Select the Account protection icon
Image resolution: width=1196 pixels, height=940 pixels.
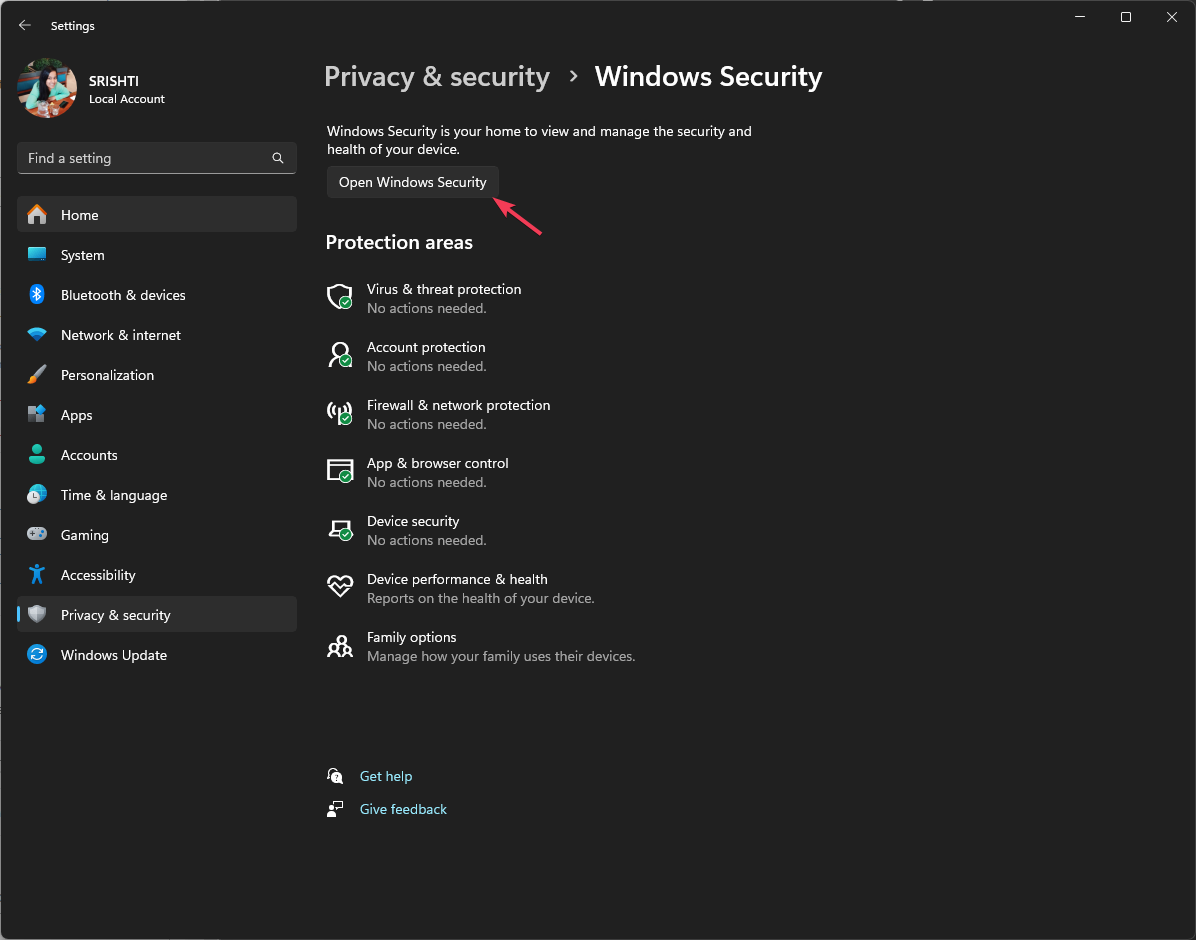(x=340, y=354)
